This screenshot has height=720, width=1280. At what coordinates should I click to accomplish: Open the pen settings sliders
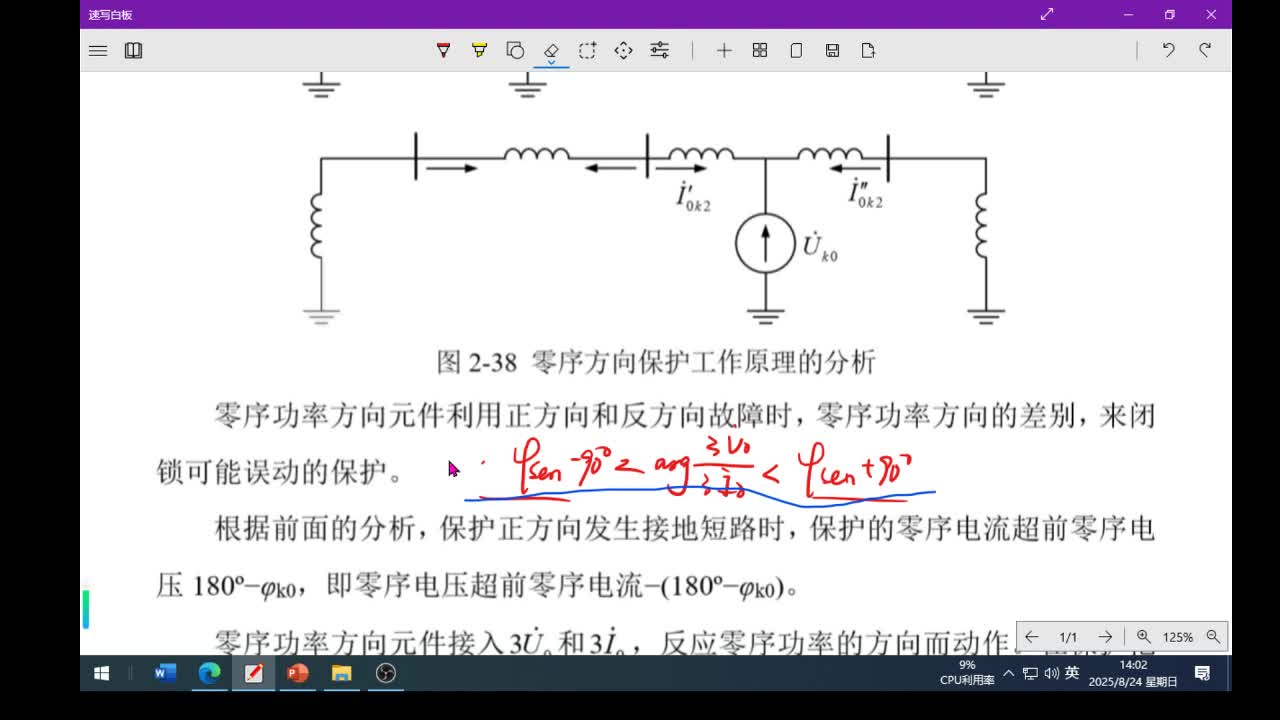pyautogui.click(x=659, y=50)
